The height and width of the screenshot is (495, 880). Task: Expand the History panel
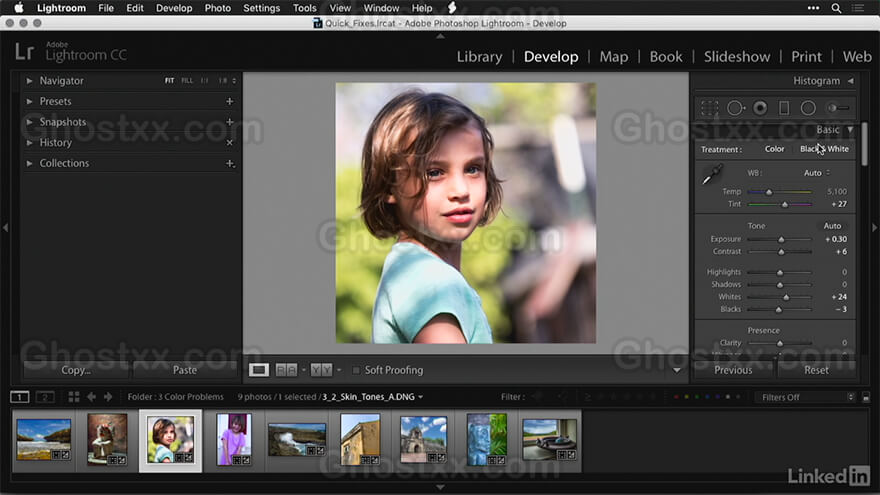pos(29,143)
